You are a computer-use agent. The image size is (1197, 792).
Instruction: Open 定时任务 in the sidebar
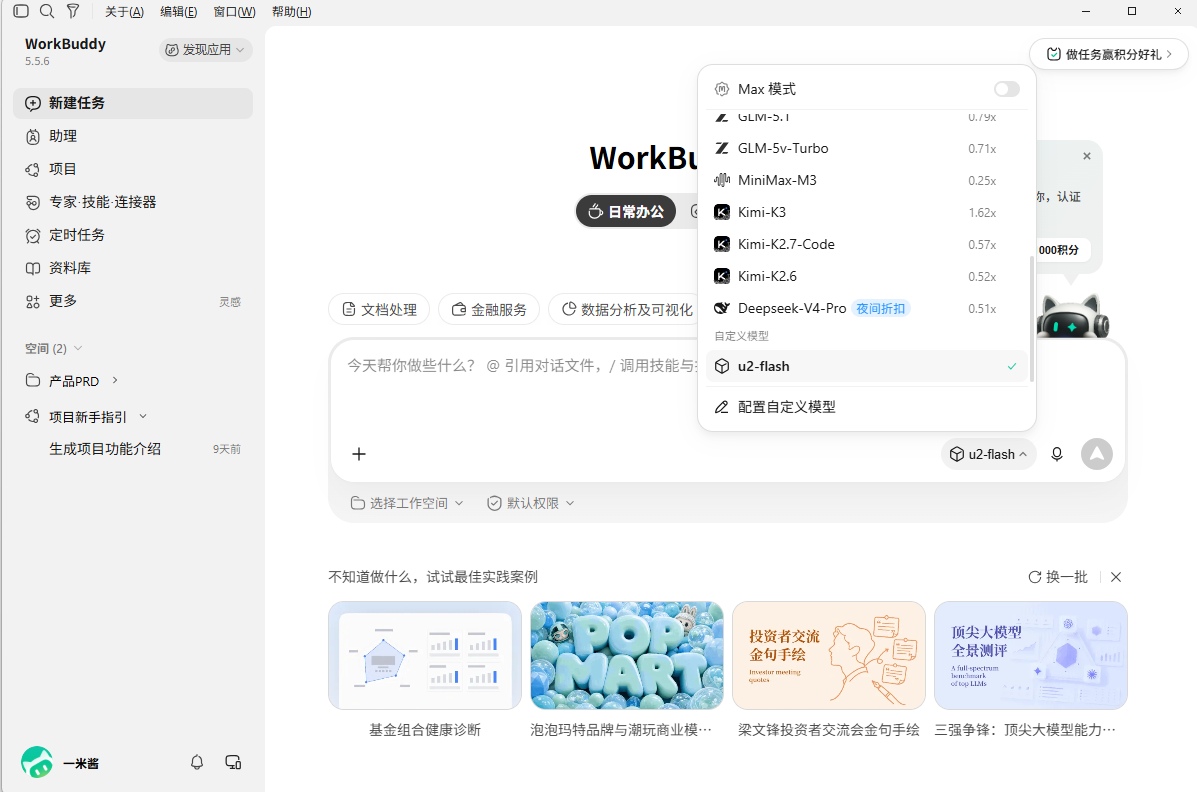133,234
